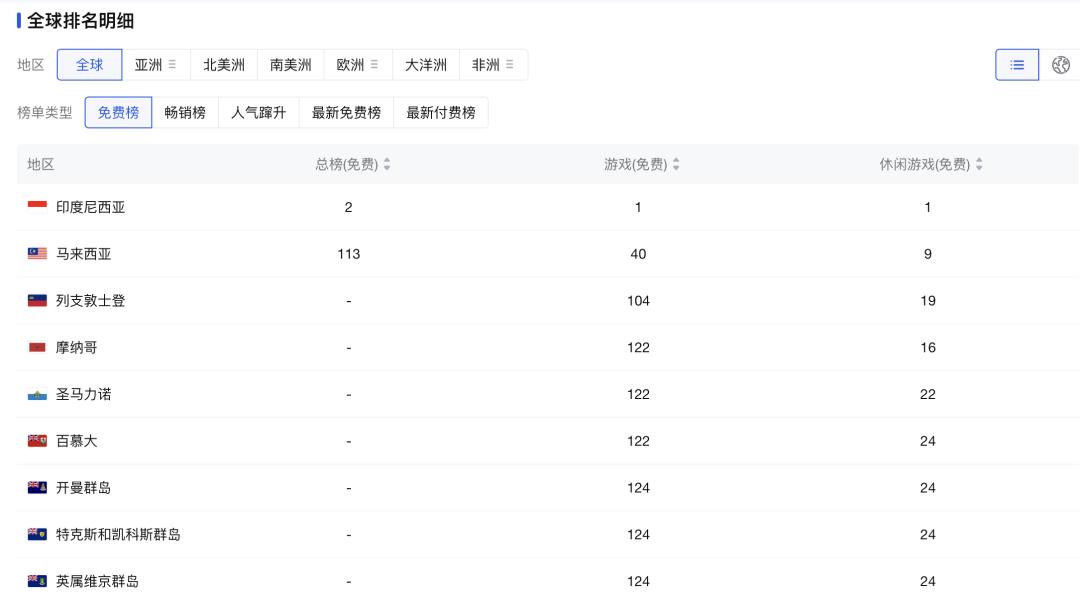Click 地区 column header
1080x599 pixels.
coord(41,164)
